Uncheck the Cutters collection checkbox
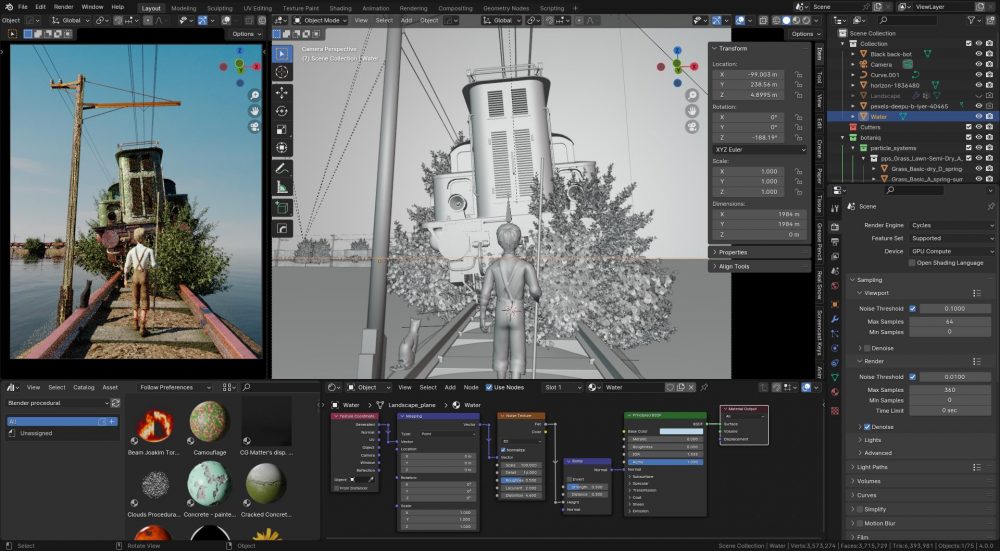This screenshot has width=1000, height=551. pos(969,127)
